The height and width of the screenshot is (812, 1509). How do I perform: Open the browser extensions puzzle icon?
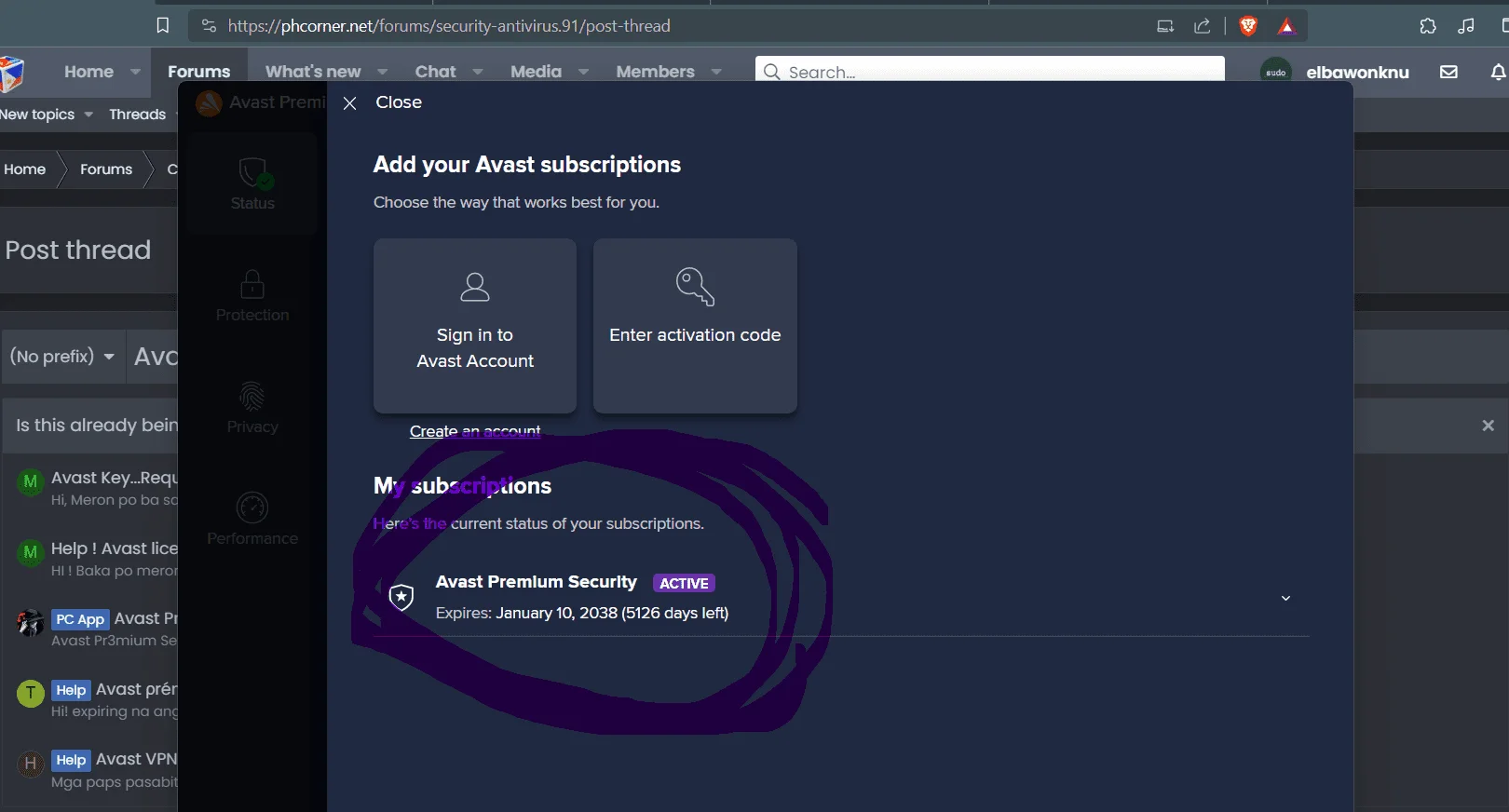click(1428, 26)
